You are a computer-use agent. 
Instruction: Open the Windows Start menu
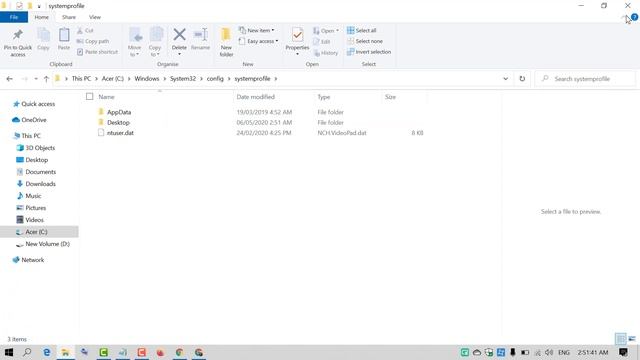pyautogui.click(x=9, y=352)
